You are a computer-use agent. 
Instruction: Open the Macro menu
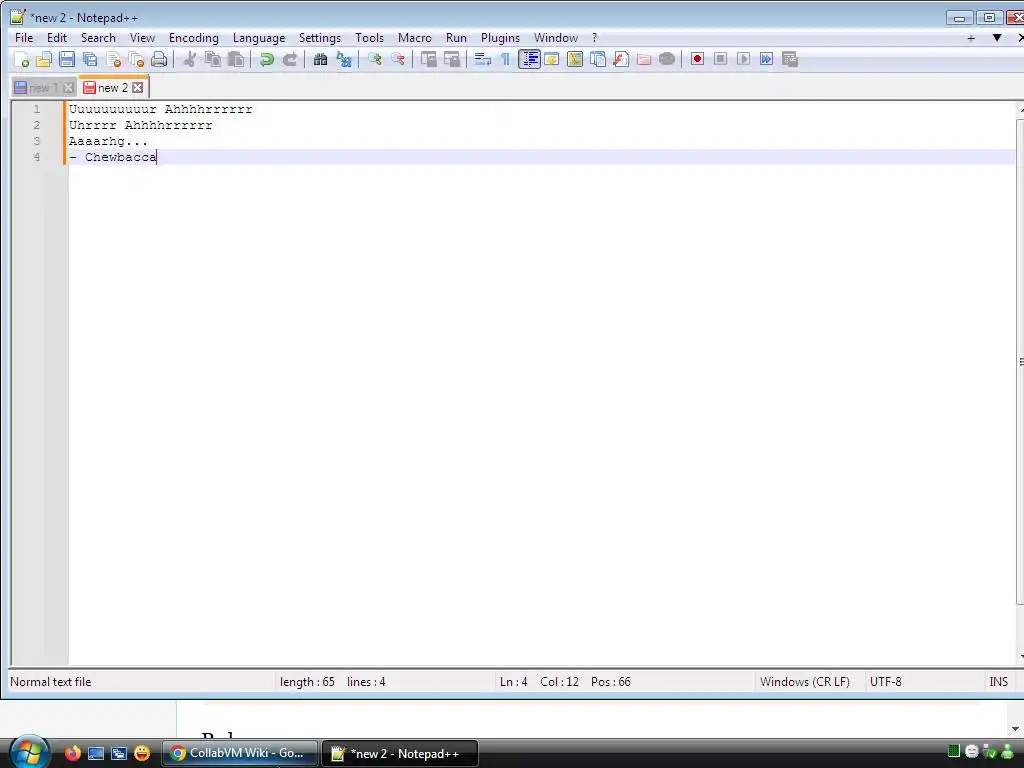coord(415,38)
